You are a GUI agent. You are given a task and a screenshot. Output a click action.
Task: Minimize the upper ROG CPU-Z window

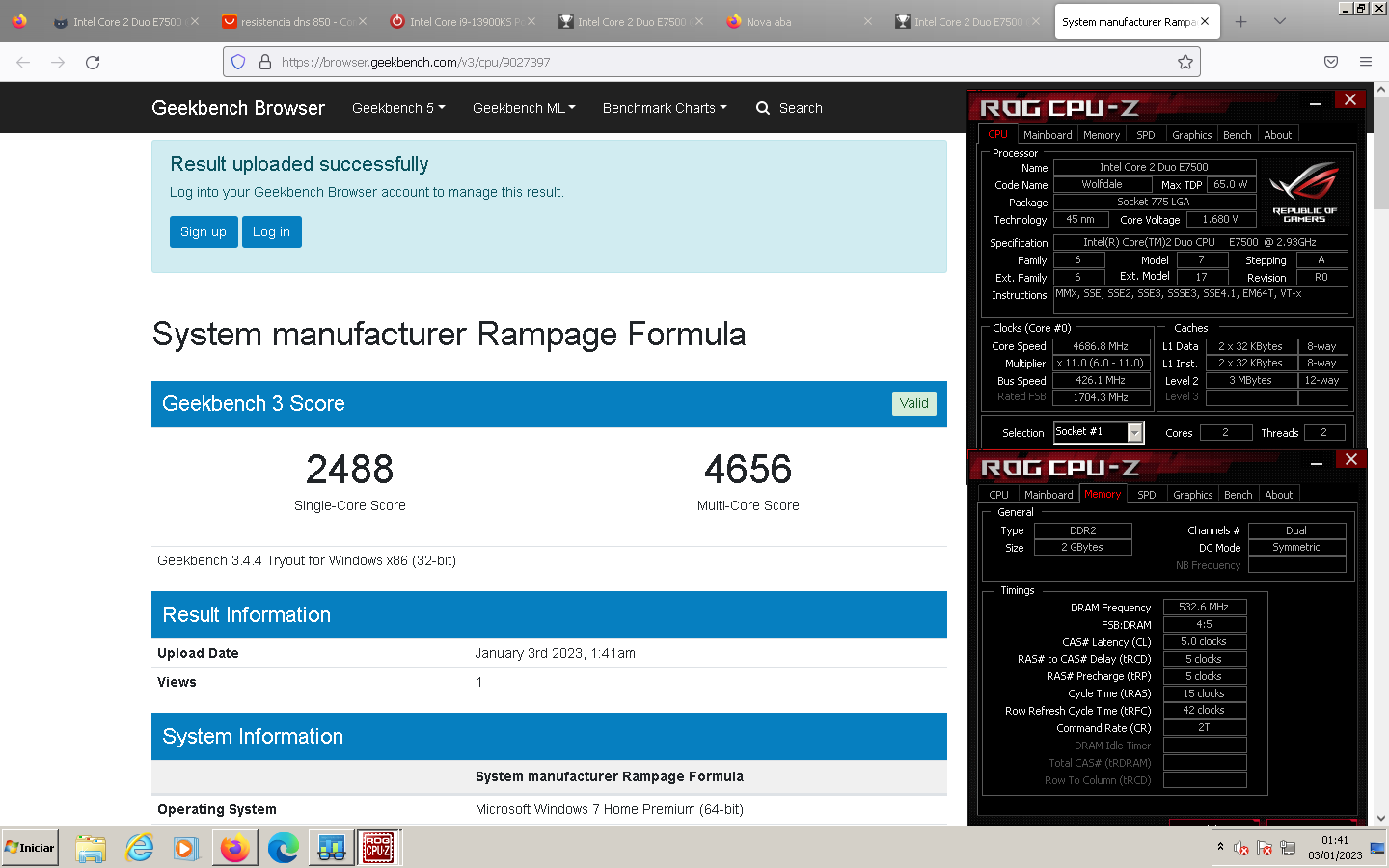[x=1316, y=102]
